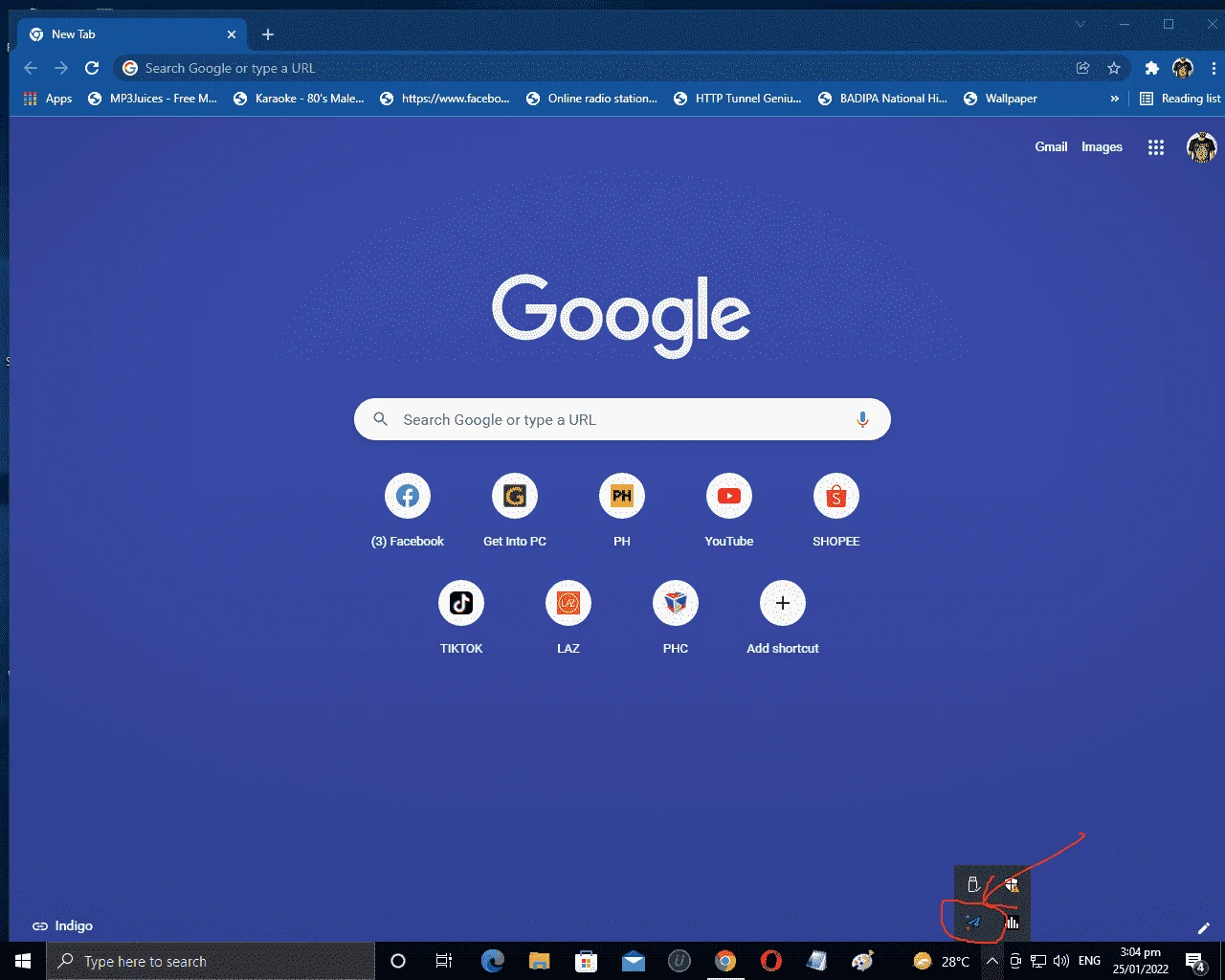
Task: Open the volume speaker tray icon
Action: tap(1060, 961)
